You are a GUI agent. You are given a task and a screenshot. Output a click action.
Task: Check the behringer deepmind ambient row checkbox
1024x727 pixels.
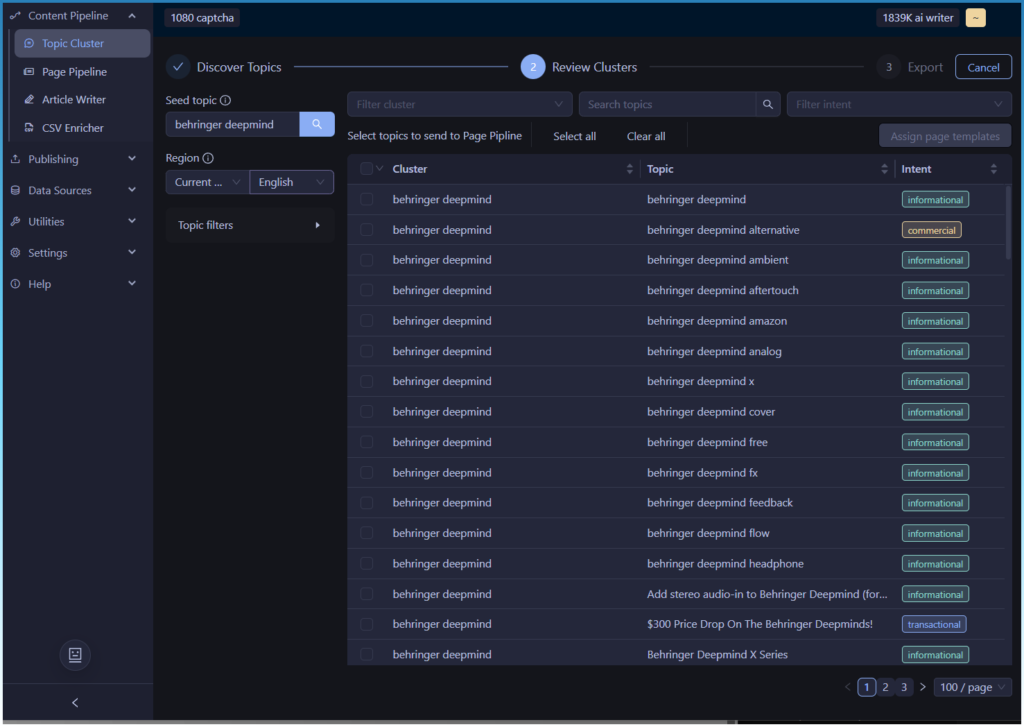click(366, 260)
